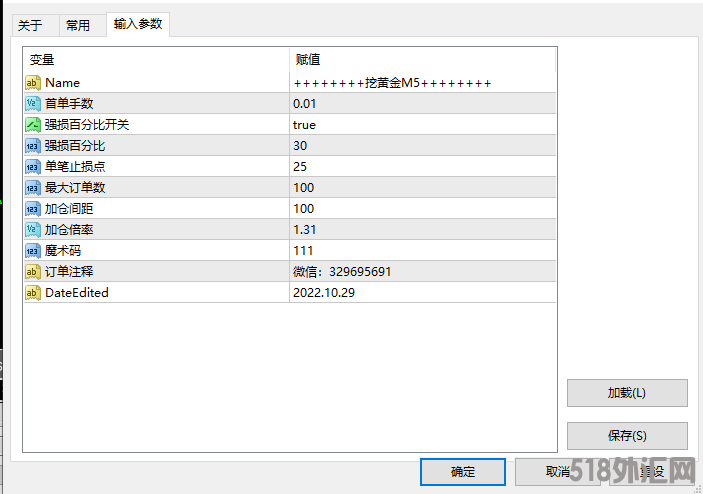Image resolution: width=703 pixels, height=494 pixels.
Task: Click the integer icon beside 最大订单数
Action: tap(33, 187)
